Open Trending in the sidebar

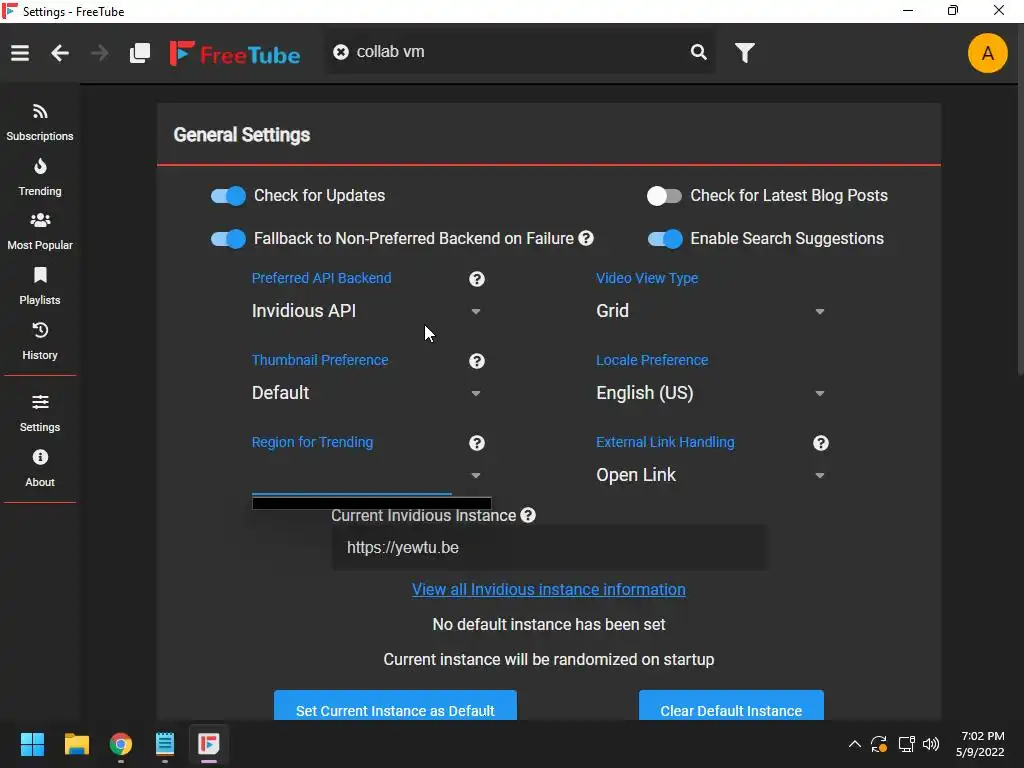tap(40, 177)
